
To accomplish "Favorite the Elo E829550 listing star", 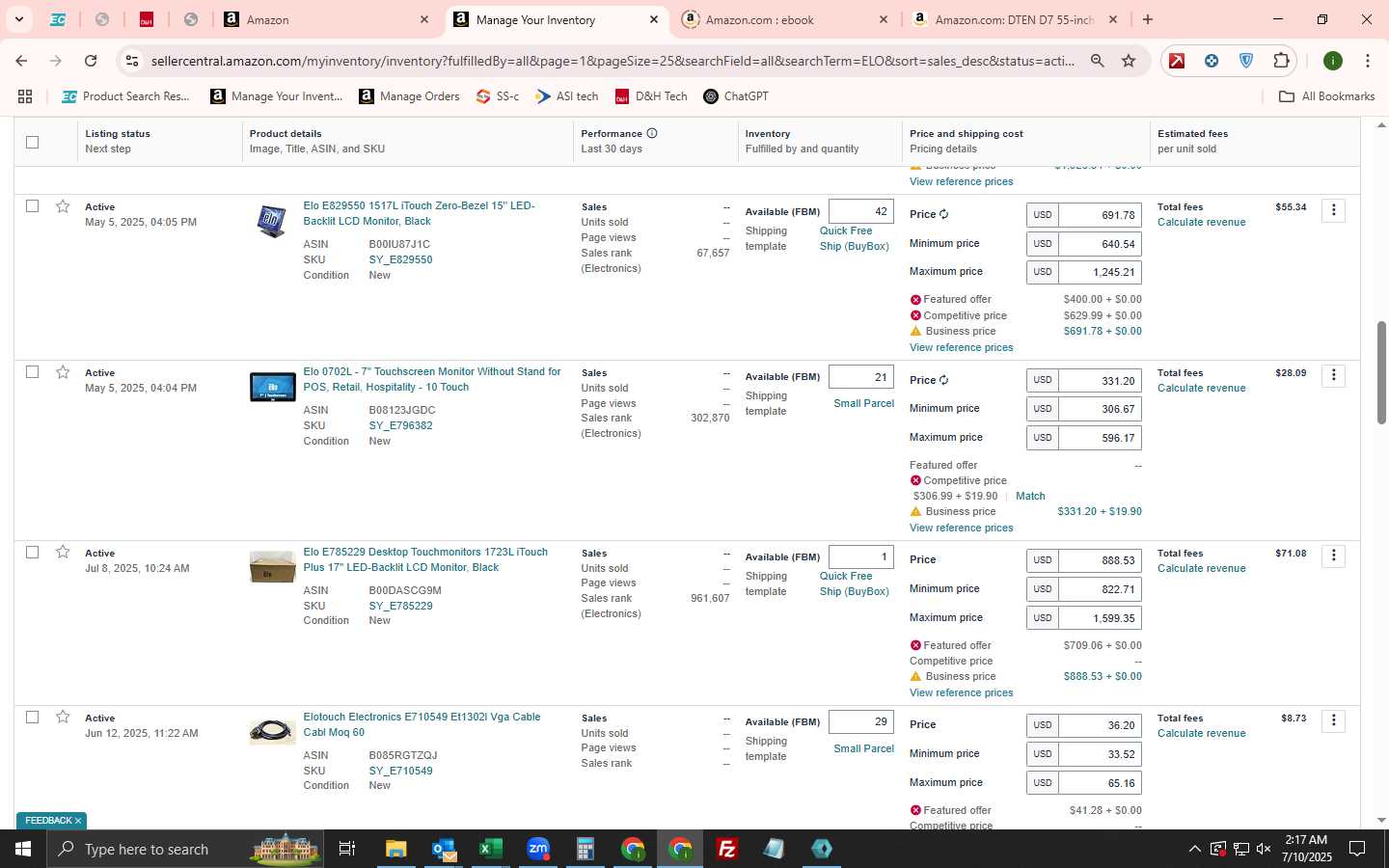I will tap(63, 206).
